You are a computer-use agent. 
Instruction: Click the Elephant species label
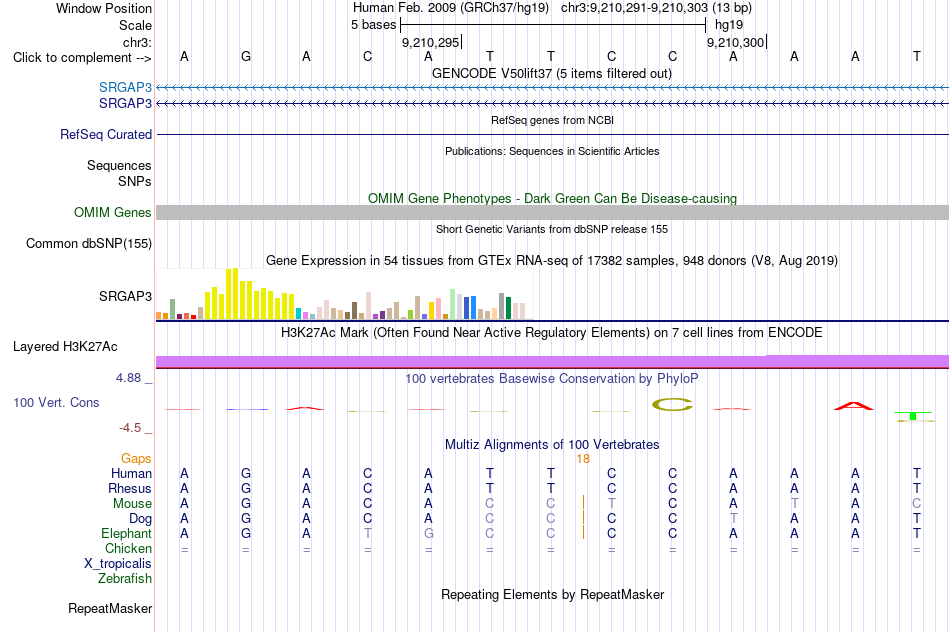point(126,534)
